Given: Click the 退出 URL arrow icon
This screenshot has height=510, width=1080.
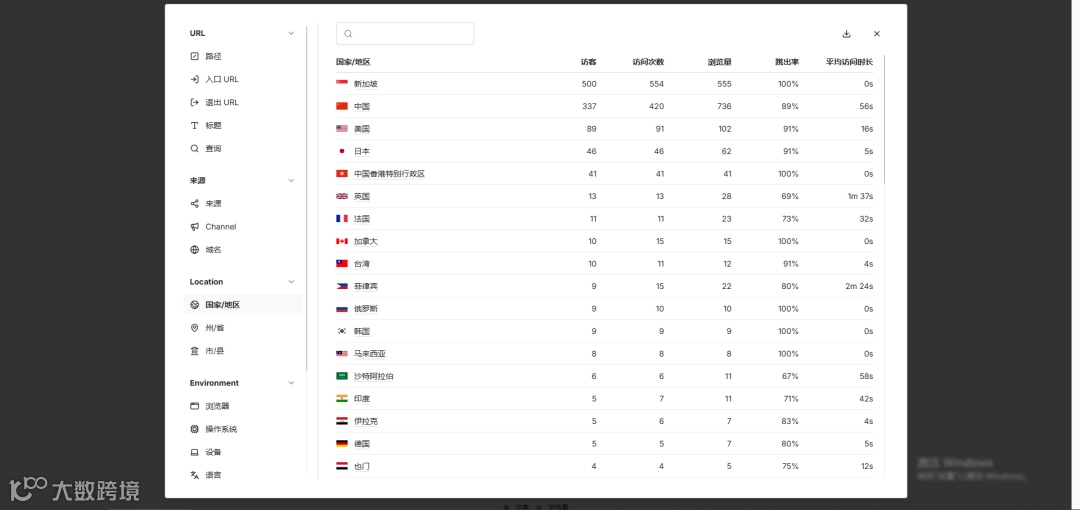Looking at the screenshot, I should pyautogui.click(x=194, y=103).
